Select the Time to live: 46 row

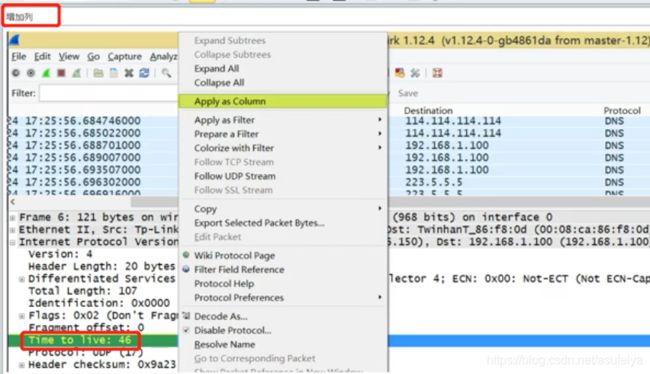80,340
